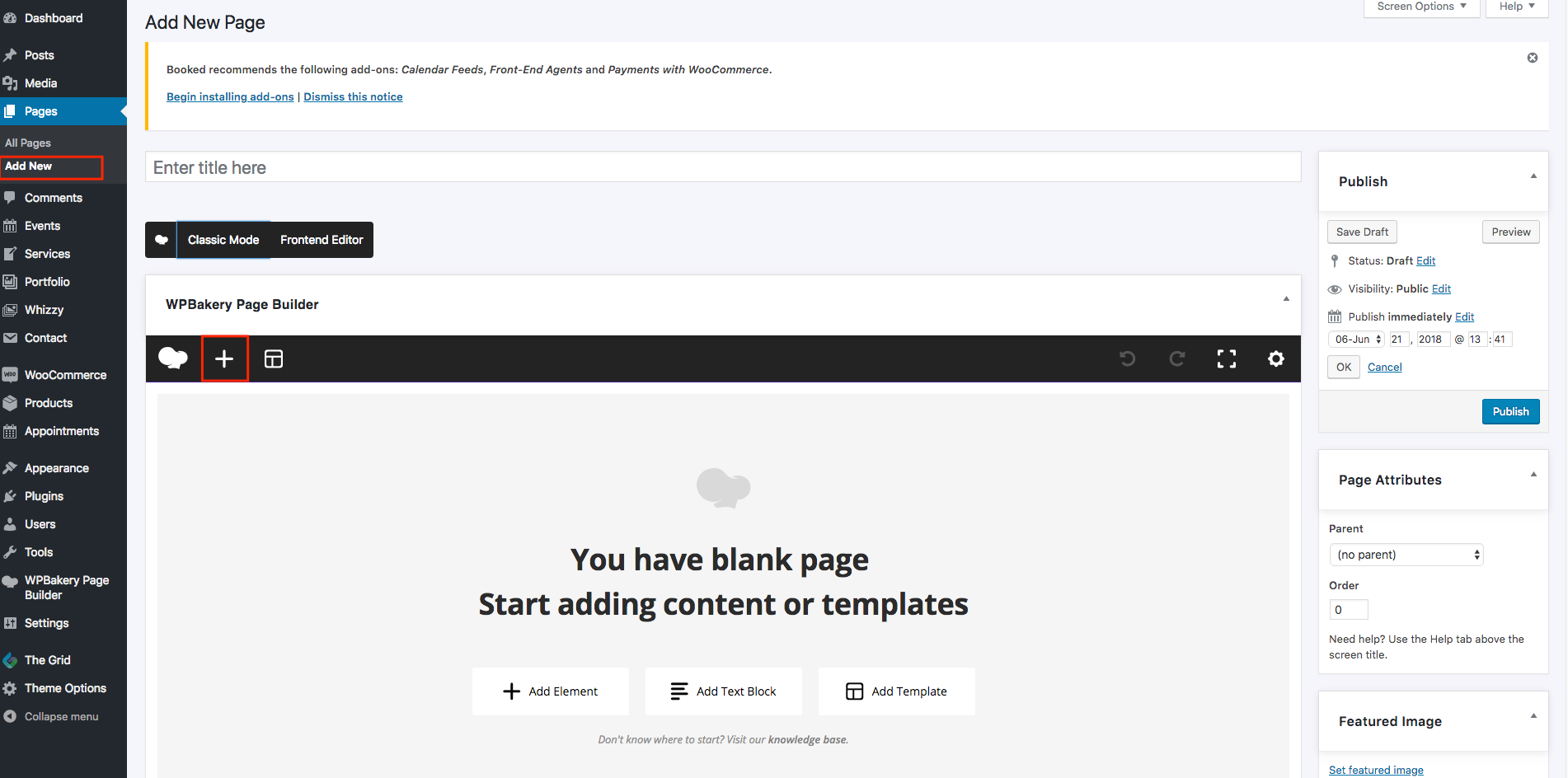Viewport: 1568px width, 778px height.
Task: Open Tools in the sidebar
Action: [x=39, y=552]
